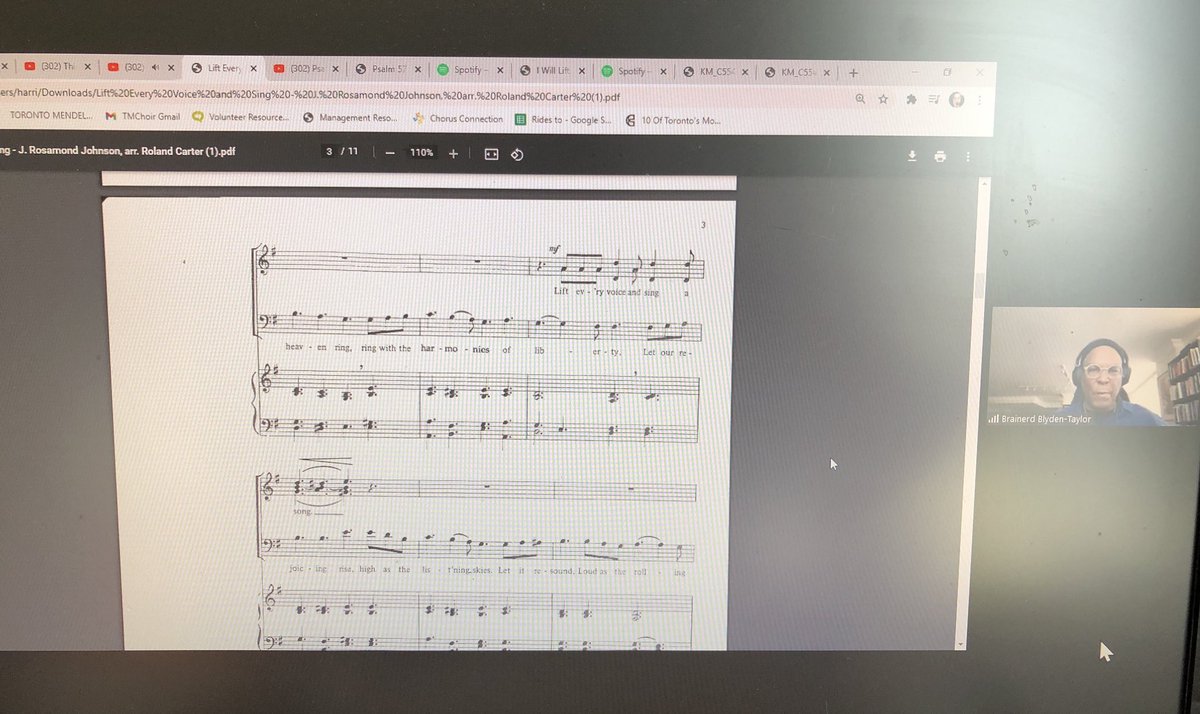This screenshot has width=1200, height=714.
Task: Close the I Will Lift tab
Action: (582, 70)
